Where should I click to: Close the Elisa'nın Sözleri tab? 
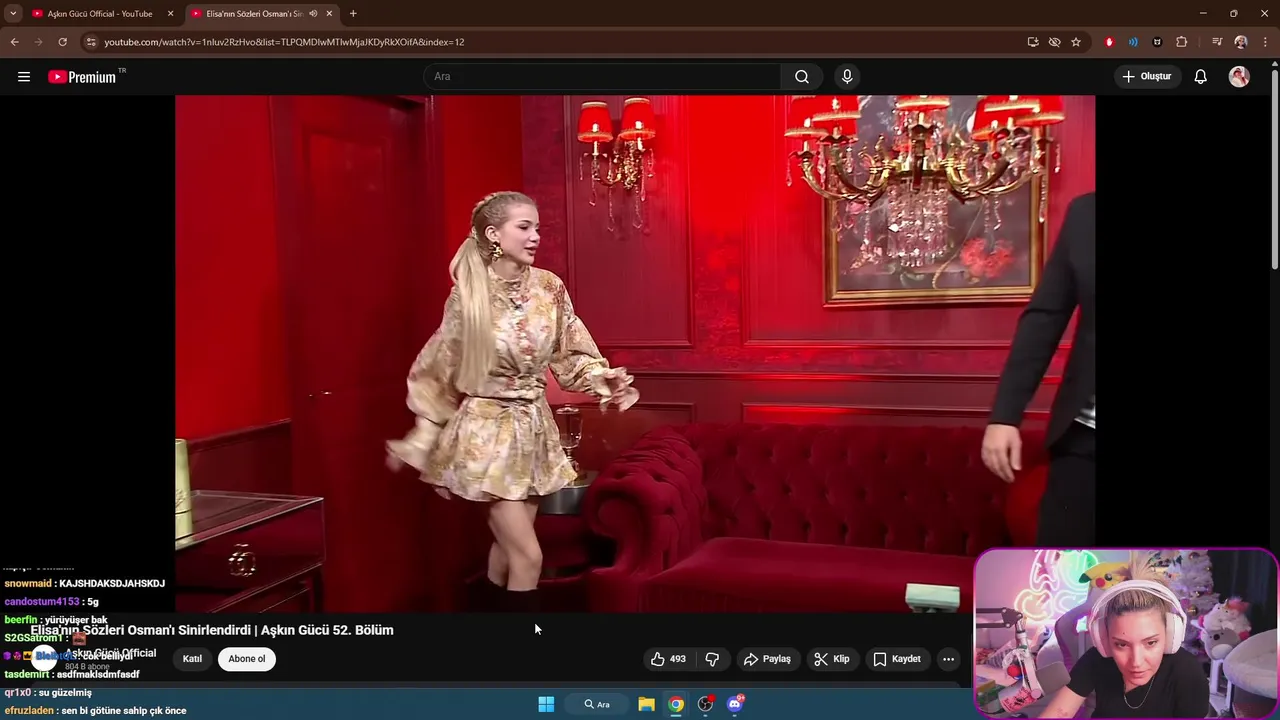click(x=329, y=14)
